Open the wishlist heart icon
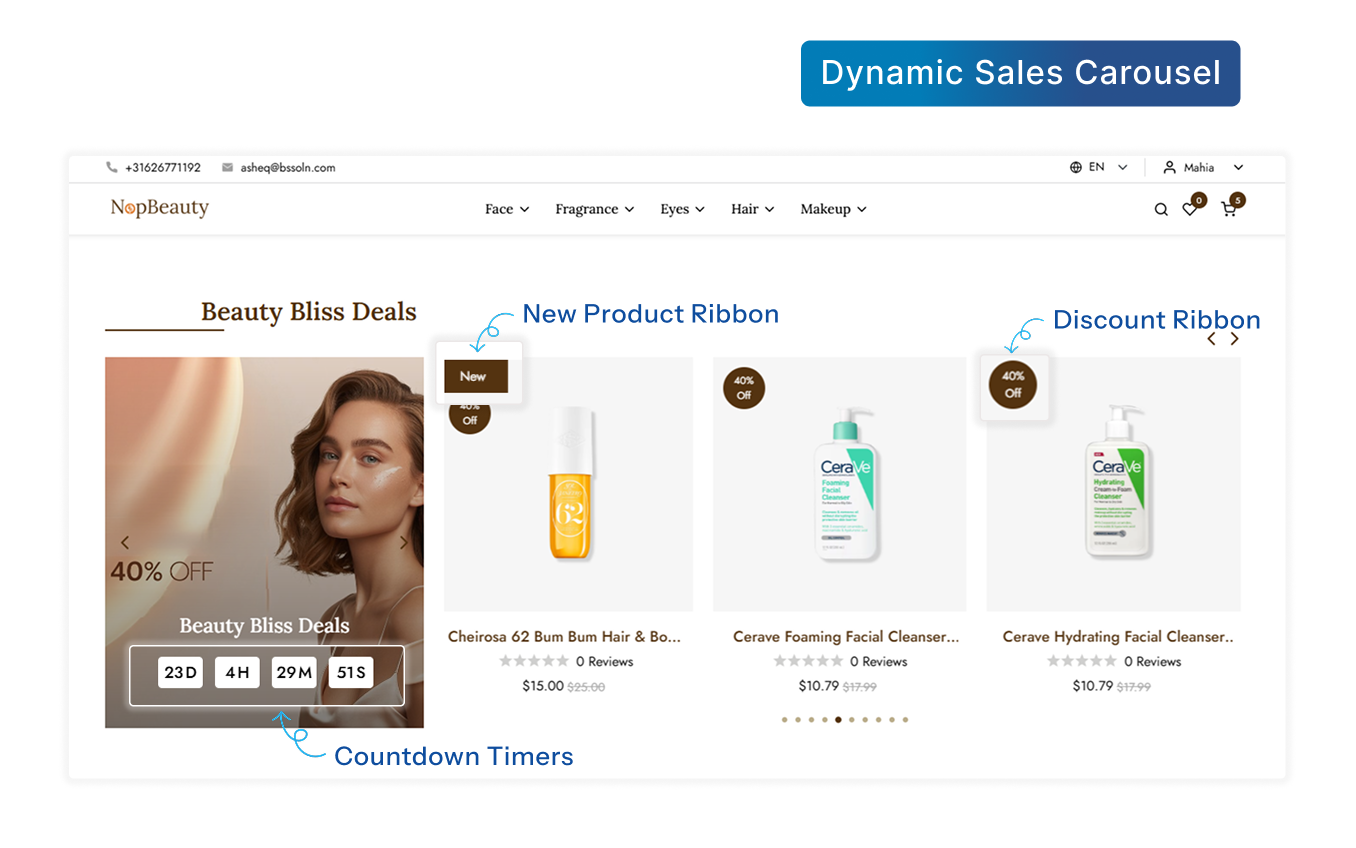The image size is (1356, 848). point(1190,210)
